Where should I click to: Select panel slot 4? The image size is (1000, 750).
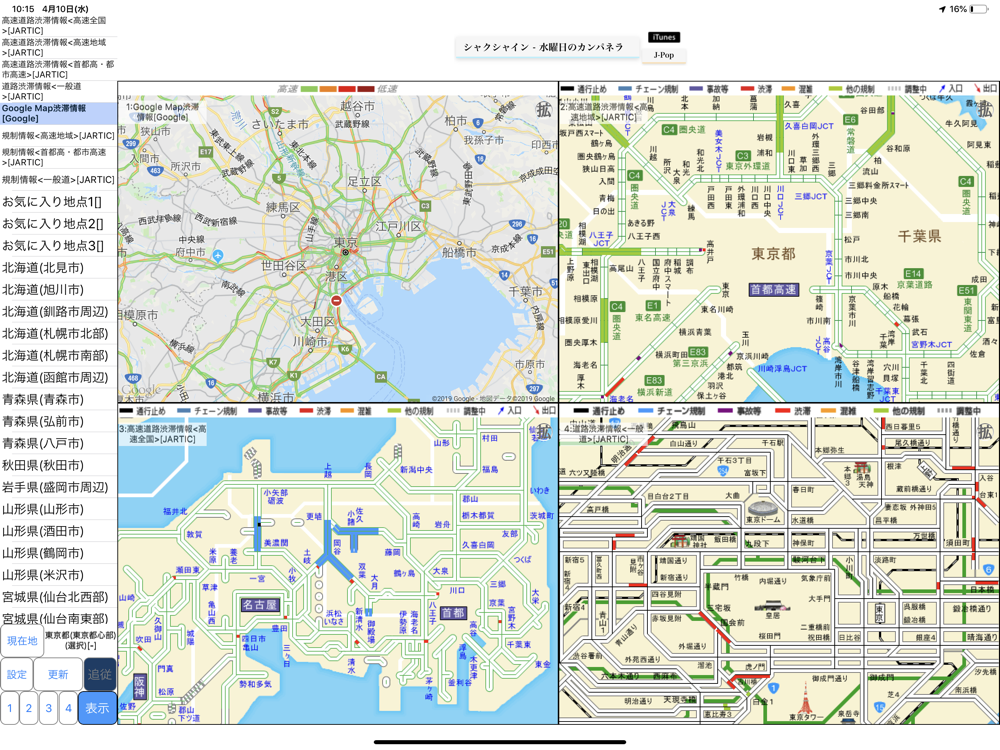(68, 708)
